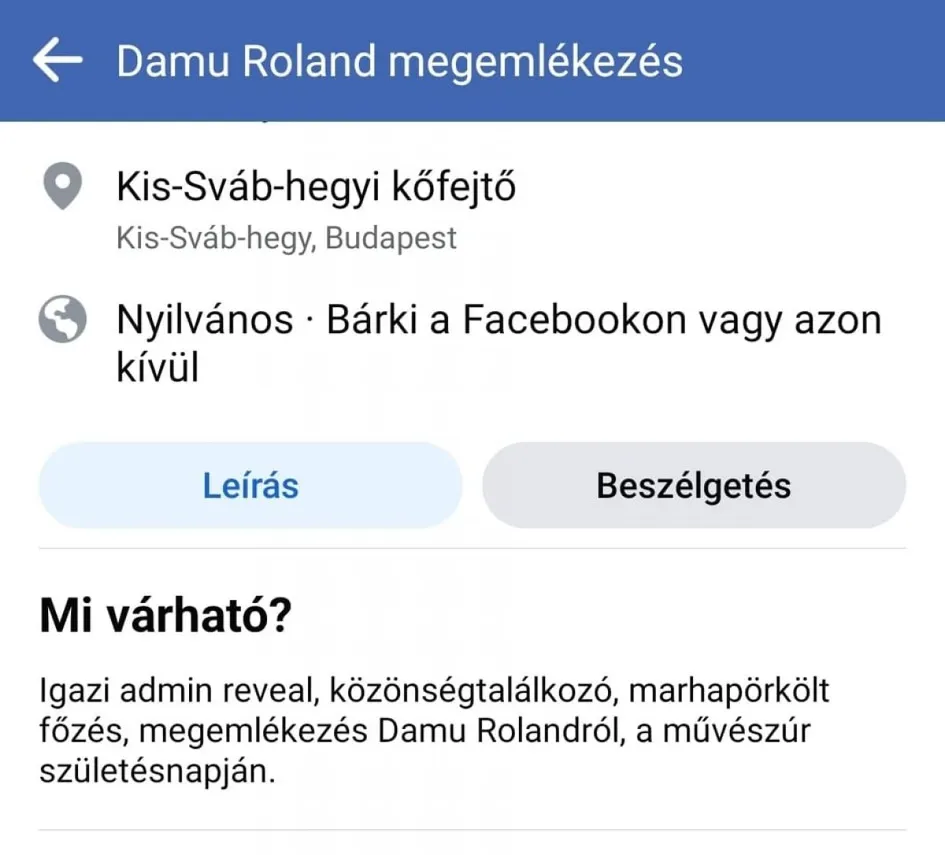Screen dimensions: 945x855
Task: Tap the Kis-Sváb-hegy, Budapest address line
Action: (286, 238)
